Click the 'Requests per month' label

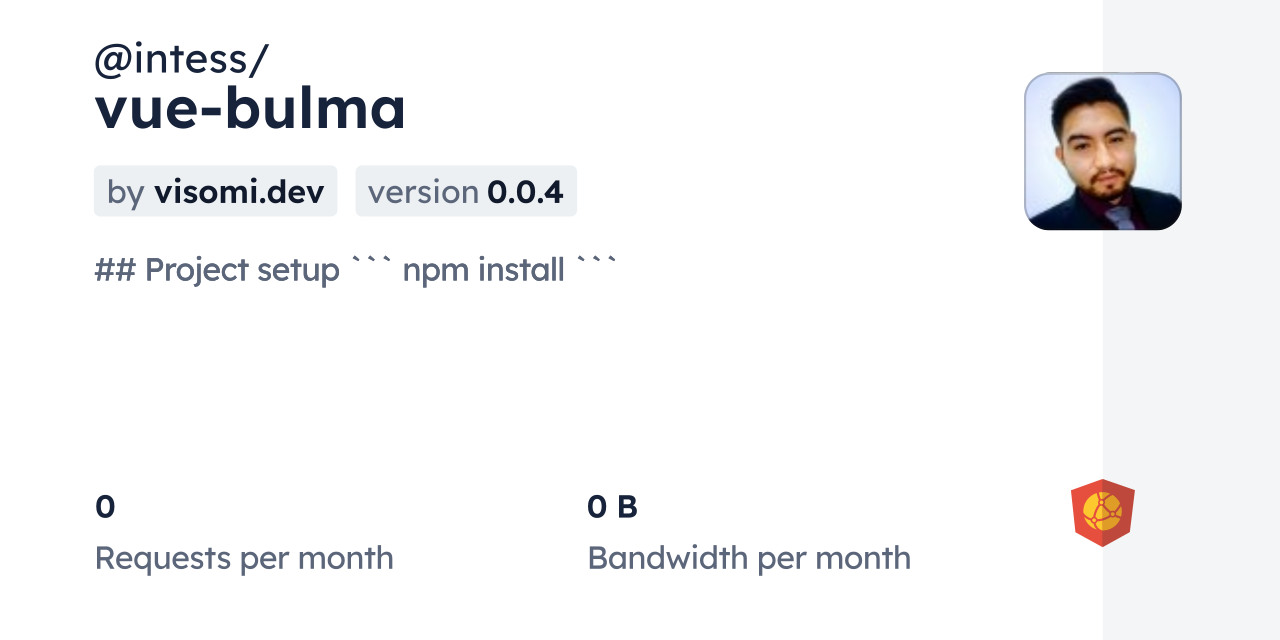click(244, 558)
